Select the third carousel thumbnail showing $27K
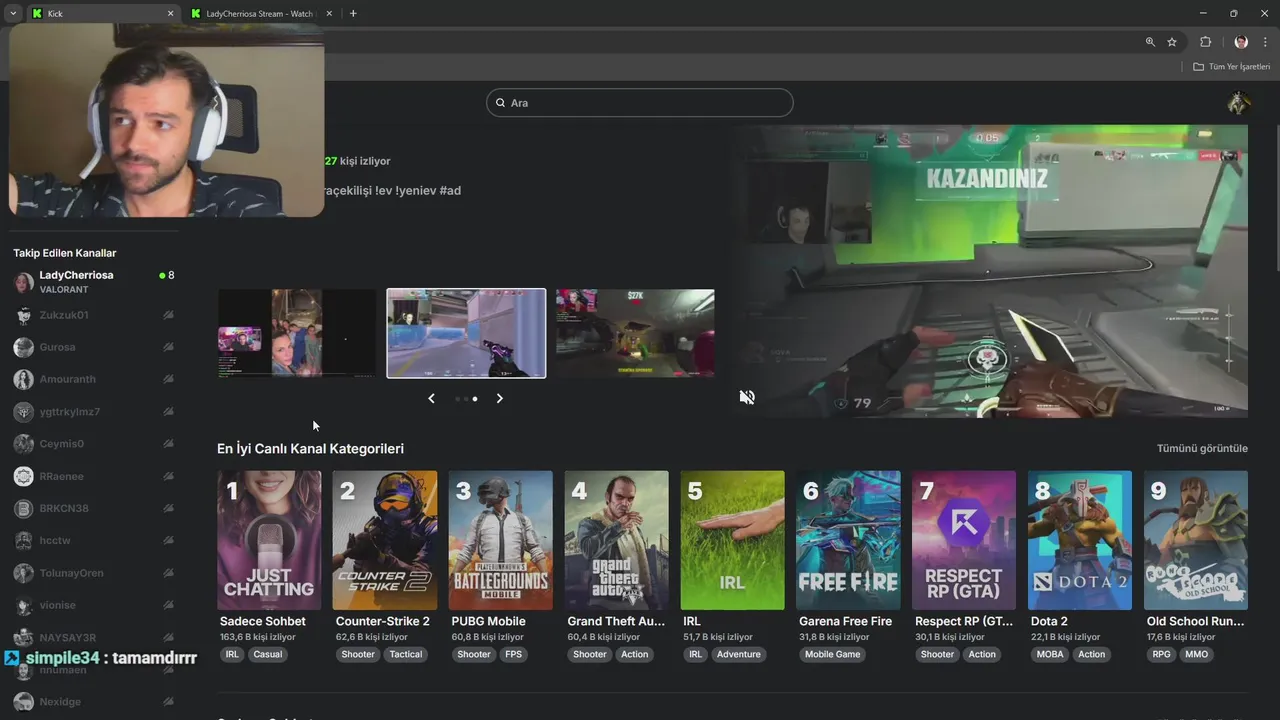This screenshot has height=720, width=1280. point(635,333)
